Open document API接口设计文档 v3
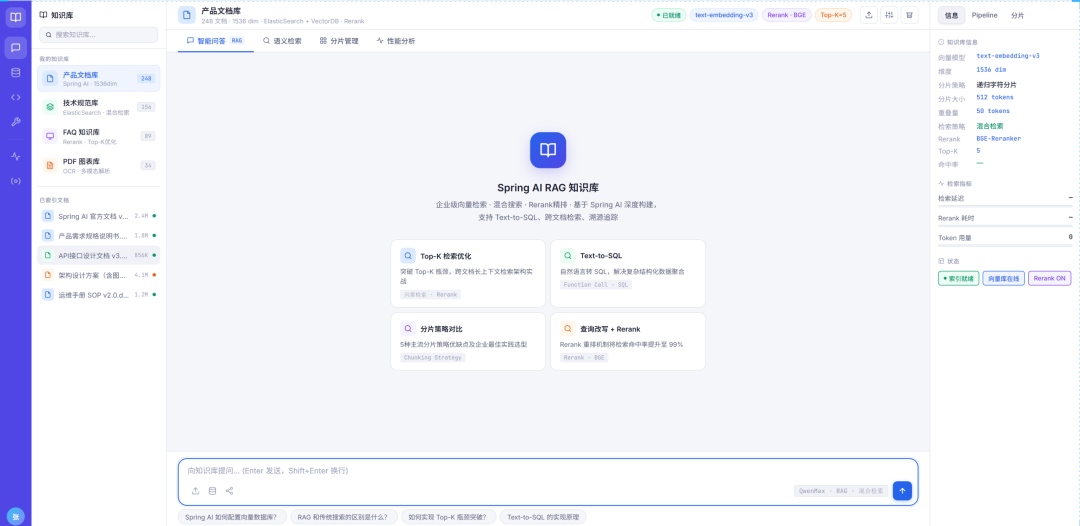This screenshot has width=1080, height=526. (x=98, y=255)
